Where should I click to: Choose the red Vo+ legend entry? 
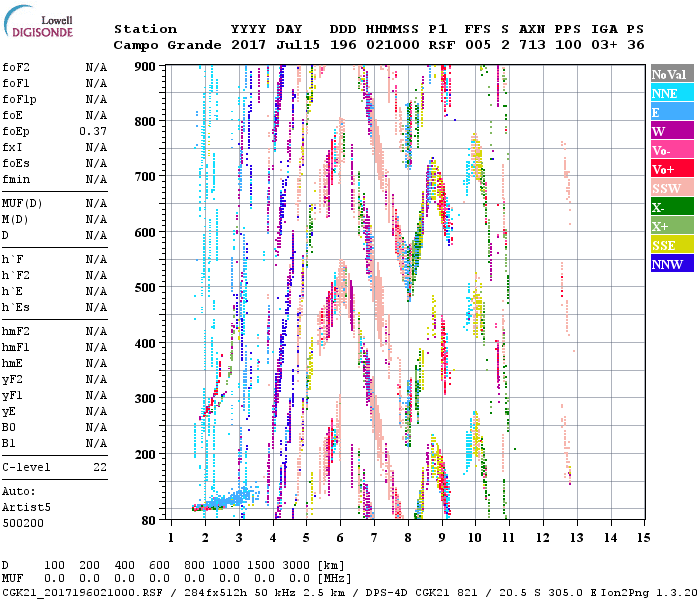(x=670, y=169)
